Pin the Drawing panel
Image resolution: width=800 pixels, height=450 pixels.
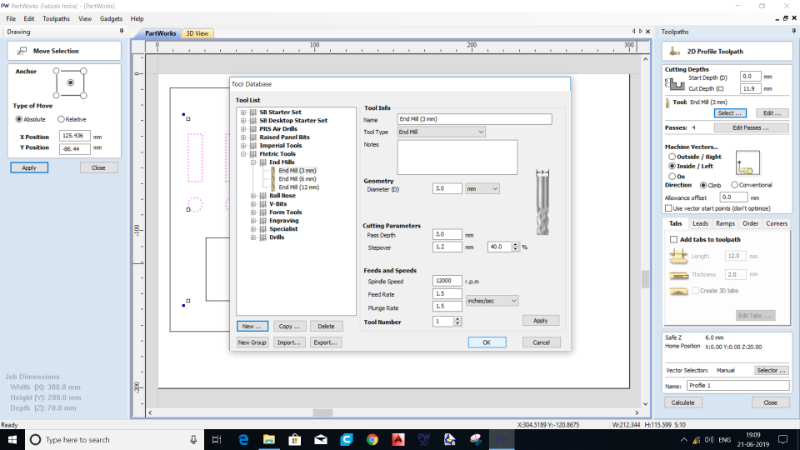click(x=121, y=31)
